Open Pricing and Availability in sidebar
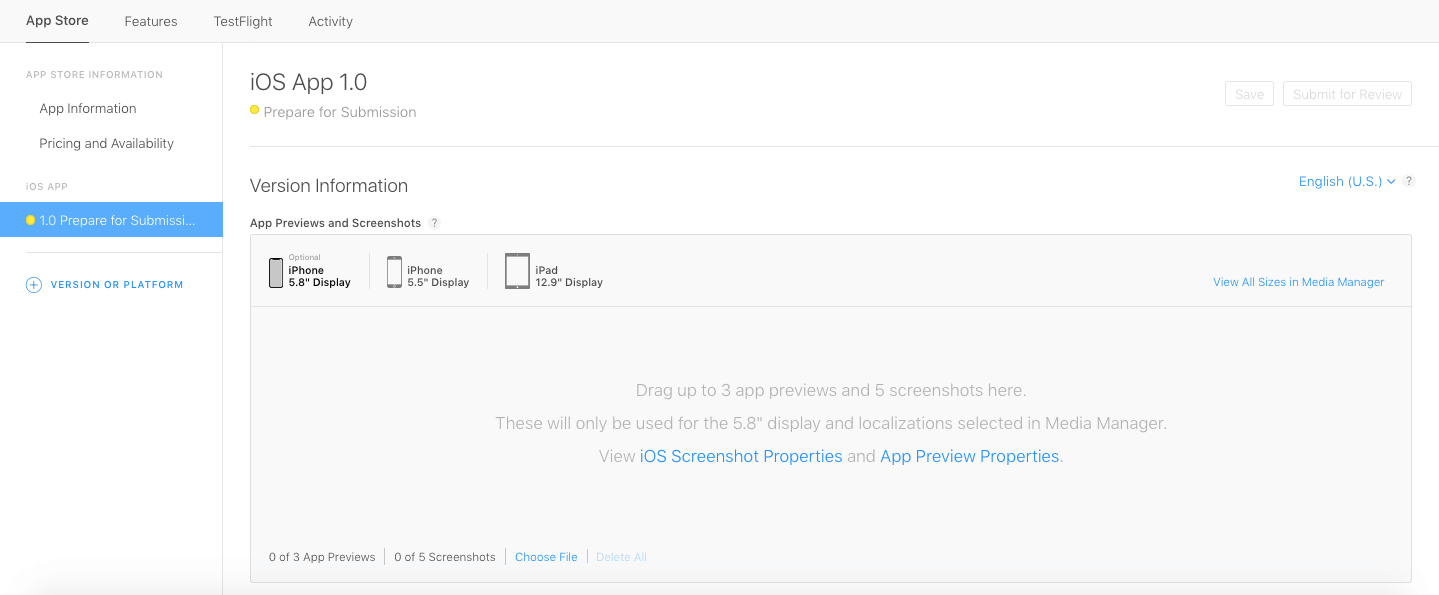 [x=106, y=143]
